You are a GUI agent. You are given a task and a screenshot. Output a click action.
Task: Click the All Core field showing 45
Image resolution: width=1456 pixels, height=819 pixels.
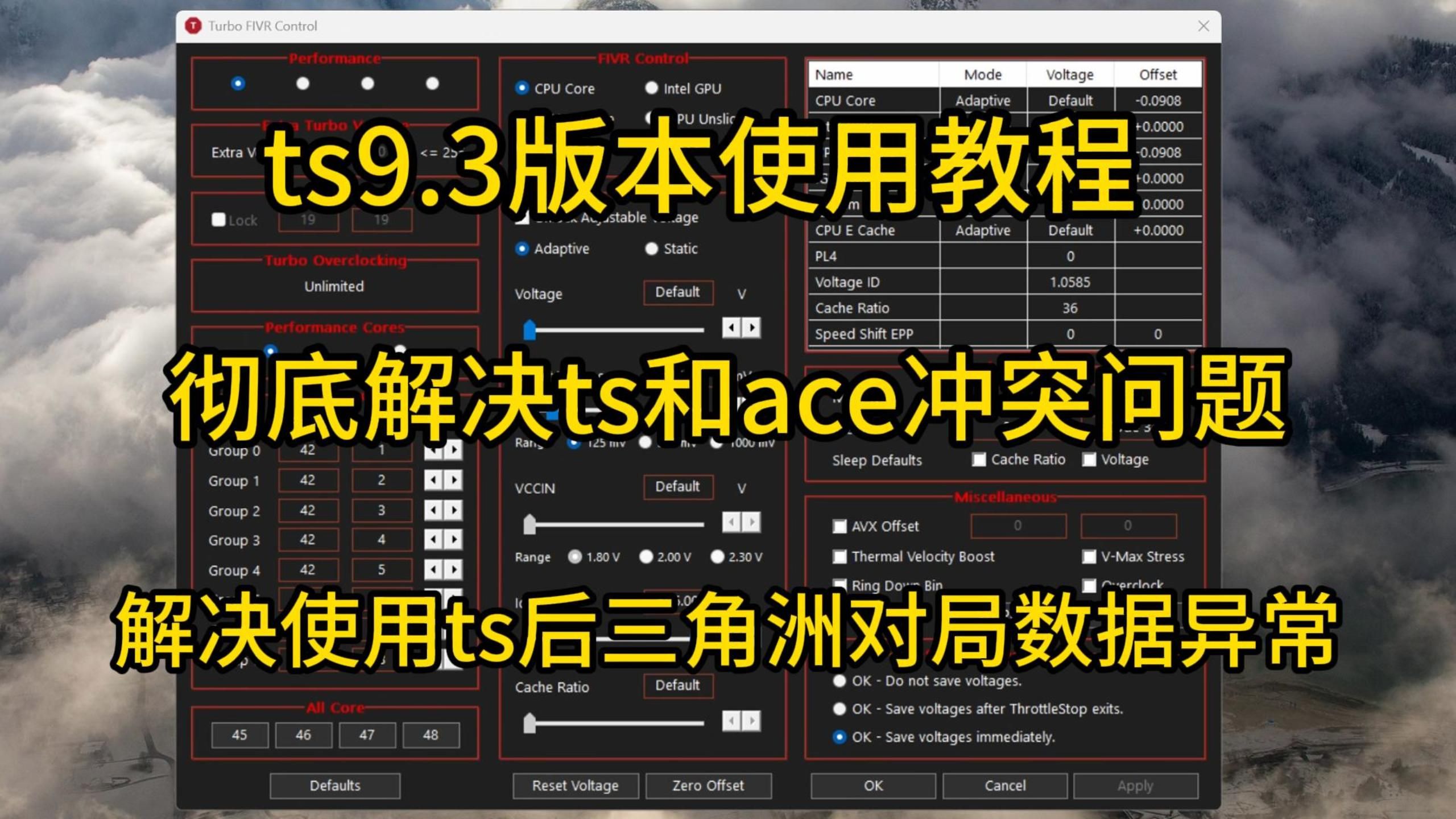[239, 735]
